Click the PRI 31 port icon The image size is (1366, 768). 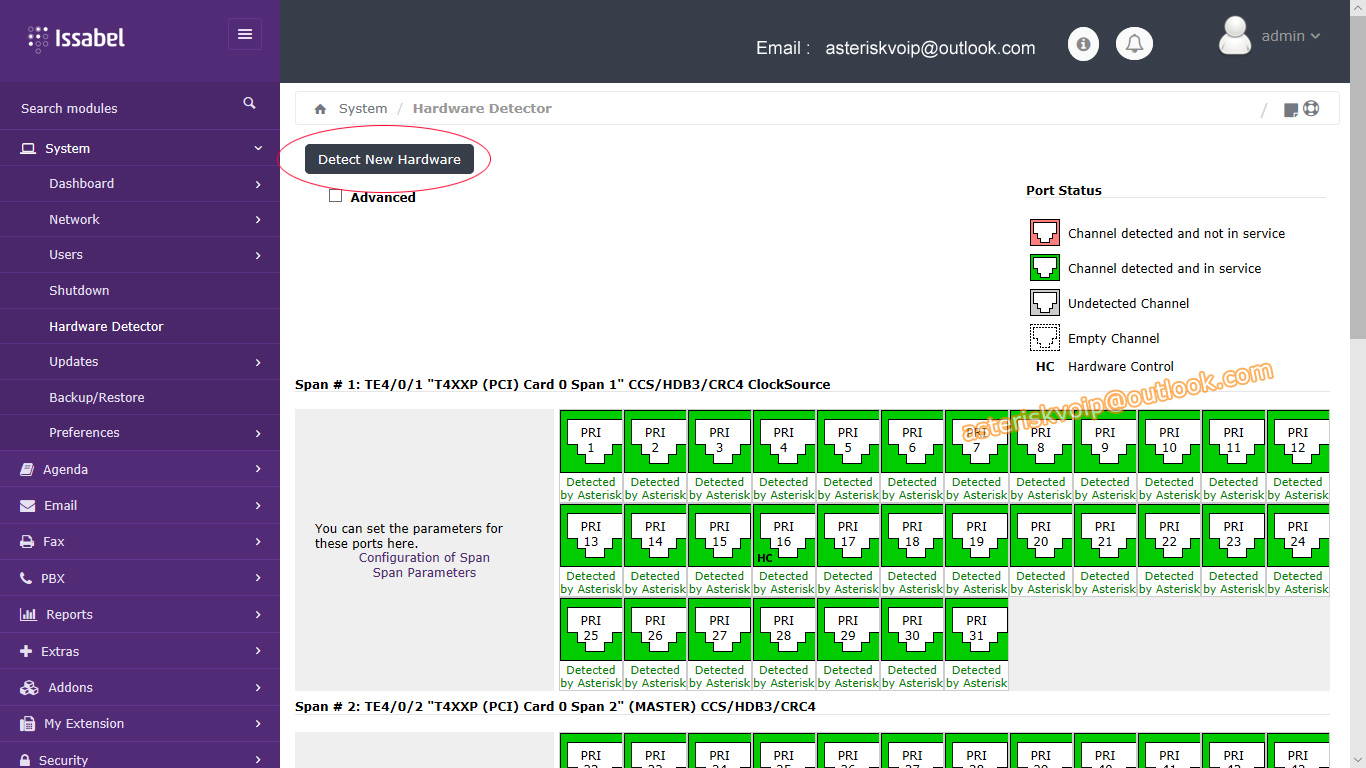976,629
